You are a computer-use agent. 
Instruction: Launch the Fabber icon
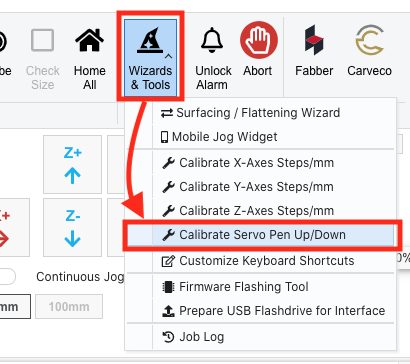(314, 40)
